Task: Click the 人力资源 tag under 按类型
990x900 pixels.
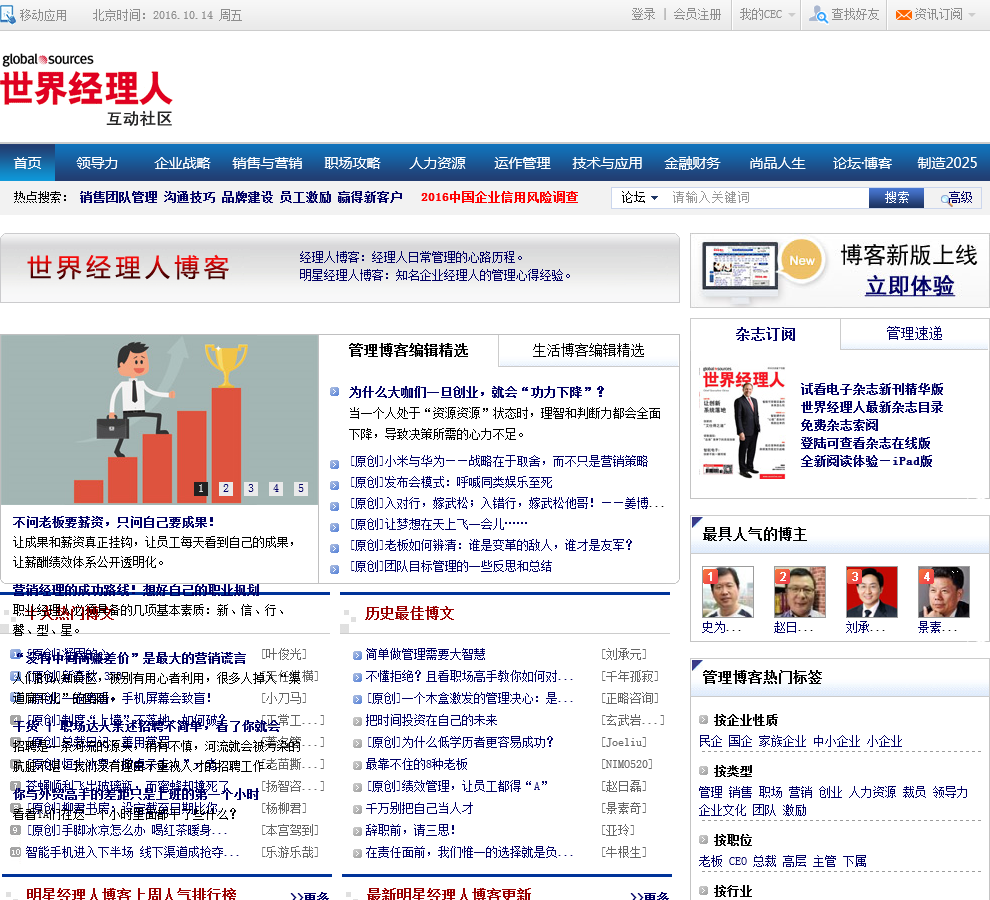Action: tap(873, 792)
